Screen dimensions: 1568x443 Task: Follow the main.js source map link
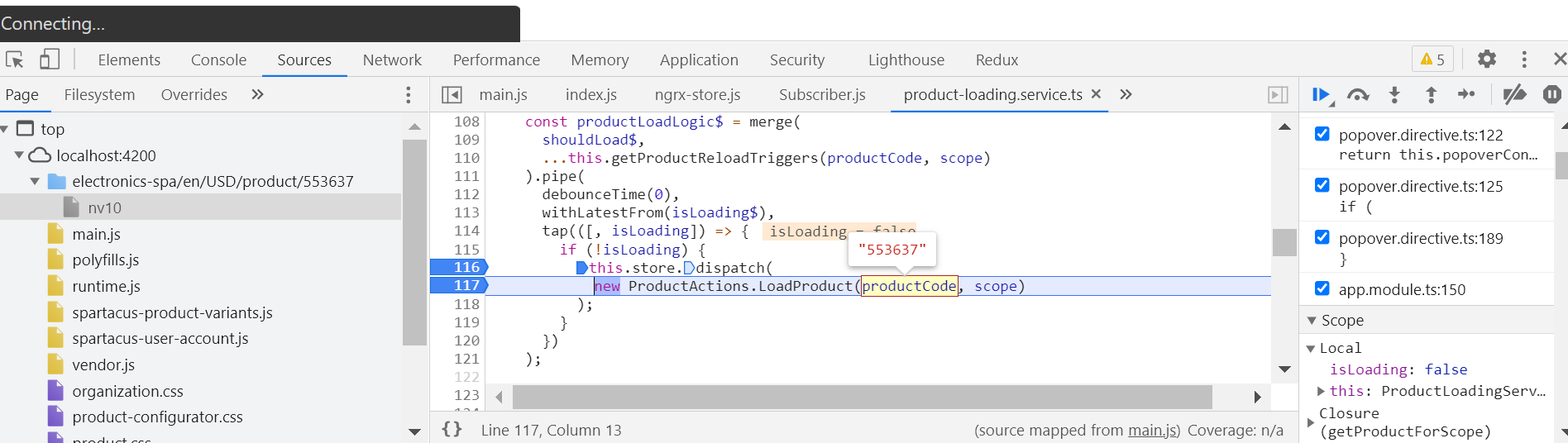[x=1153, y=430]
